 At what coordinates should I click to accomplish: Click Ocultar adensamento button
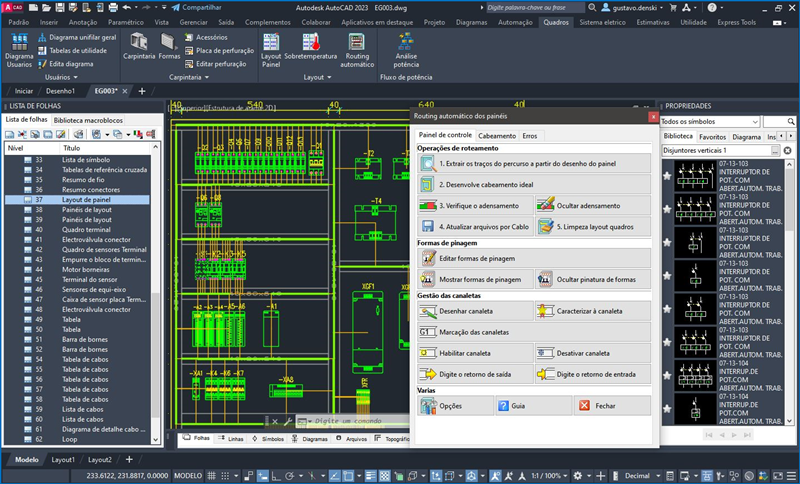592,205
